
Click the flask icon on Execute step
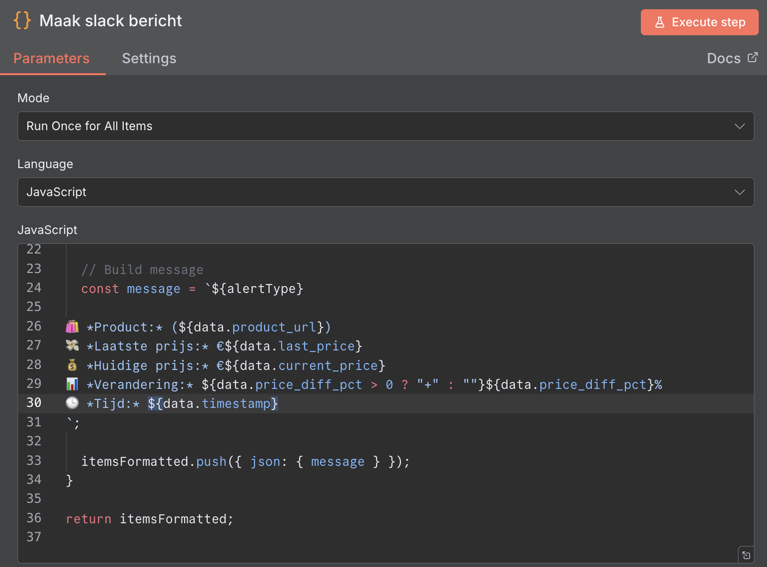[660, 22]
